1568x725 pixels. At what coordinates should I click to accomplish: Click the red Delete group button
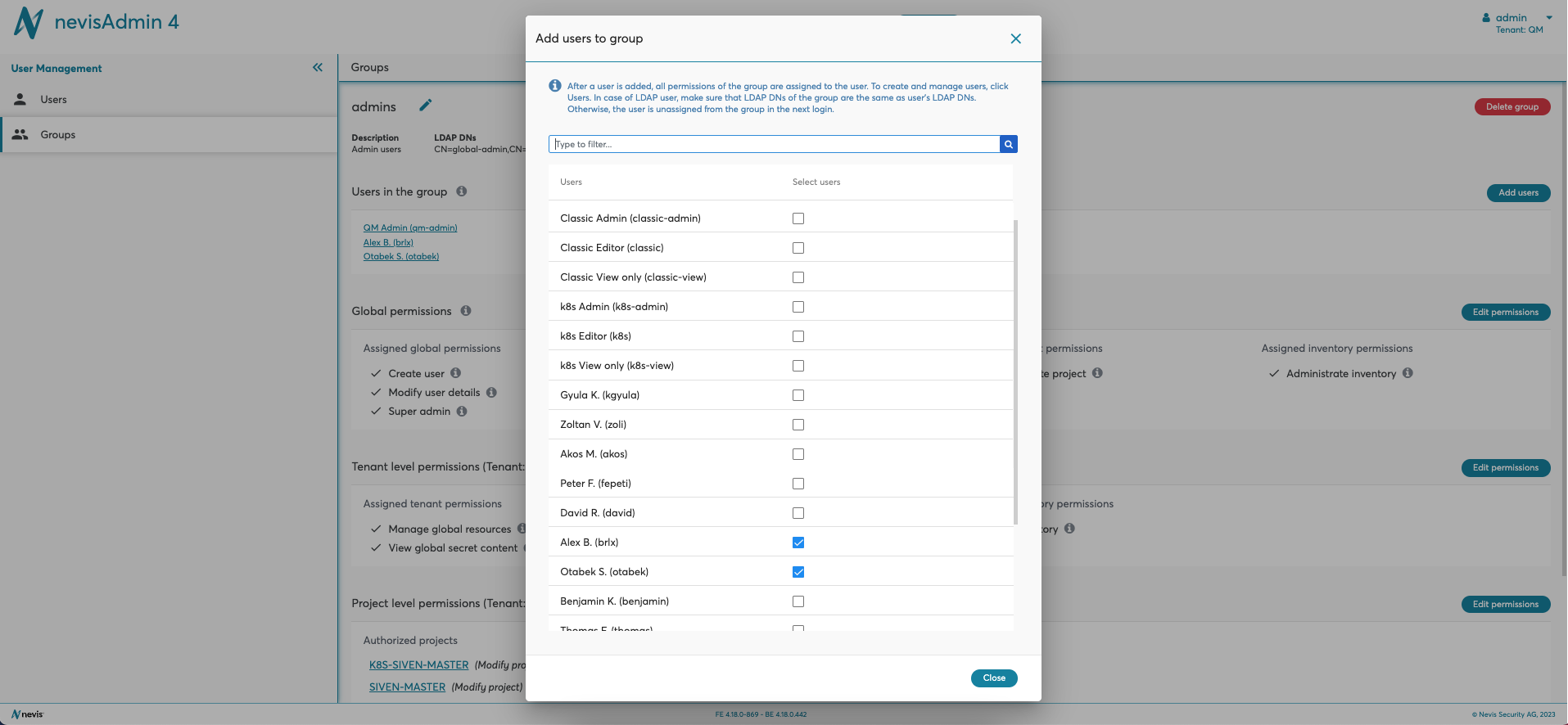coord(1512,107)
